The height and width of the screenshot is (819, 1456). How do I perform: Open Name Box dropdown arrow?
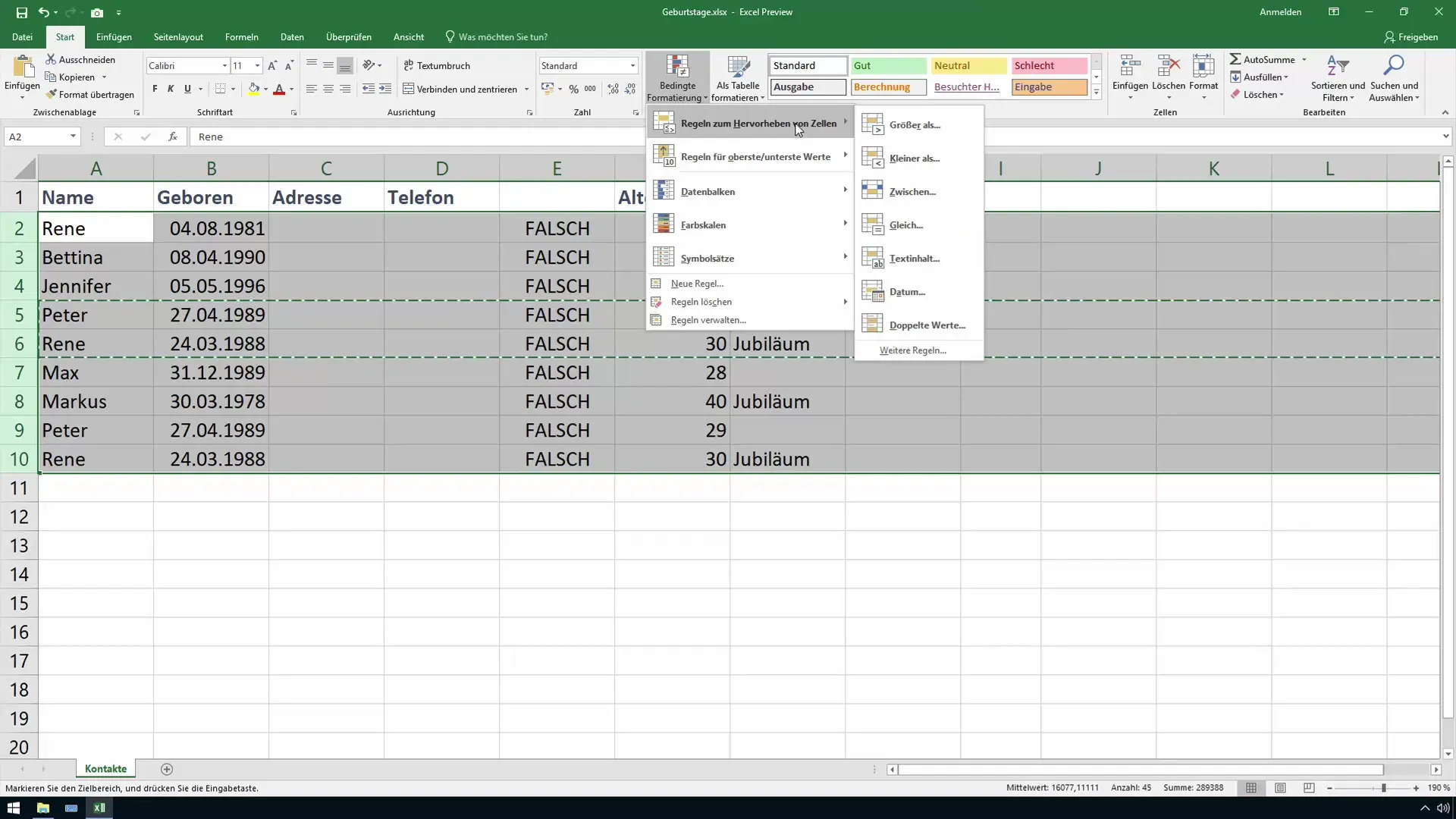(x=73, y=136)
